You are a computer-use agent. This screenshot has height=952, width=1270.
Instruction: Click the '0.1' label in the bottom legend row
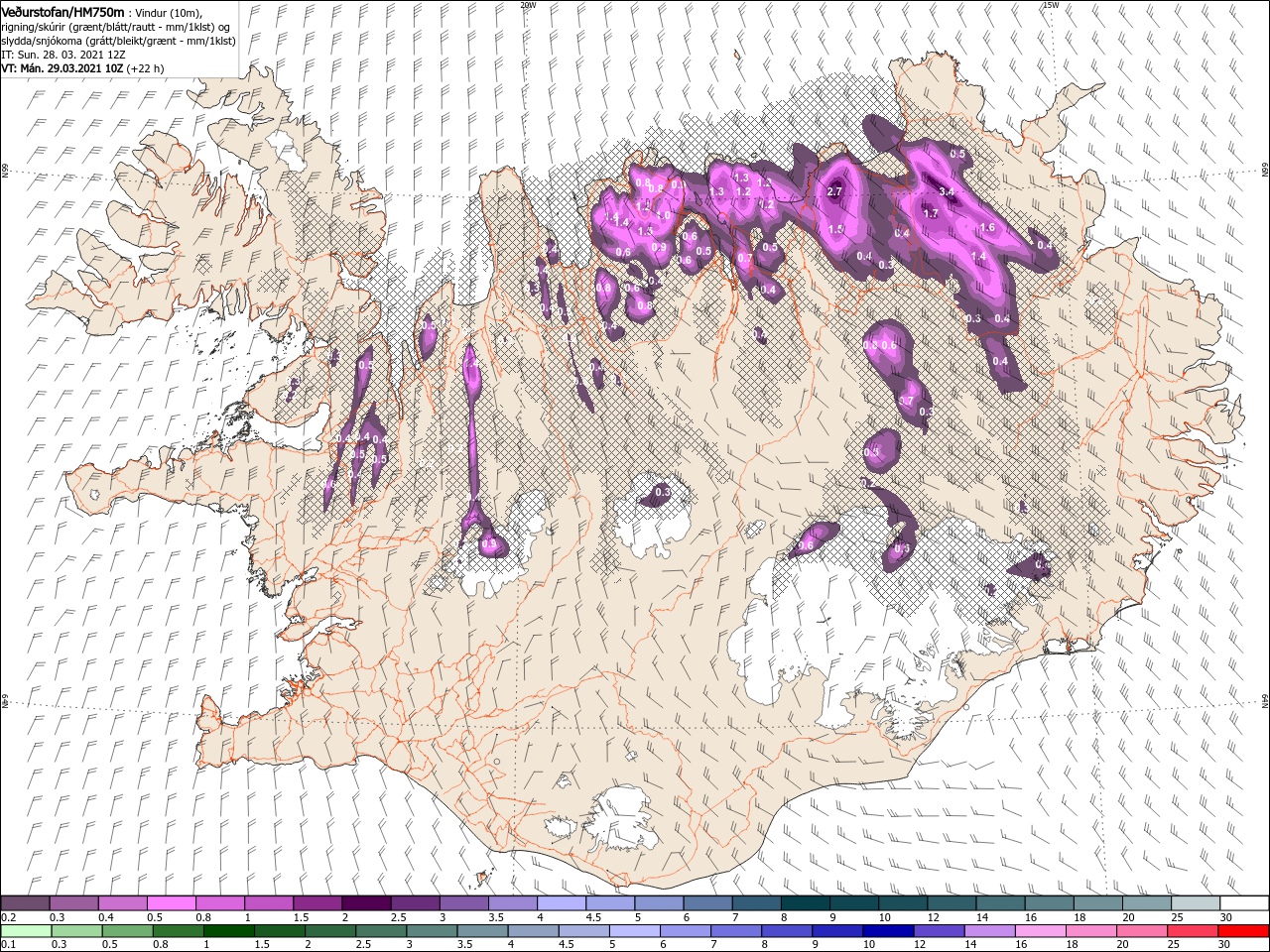[8, 945]
